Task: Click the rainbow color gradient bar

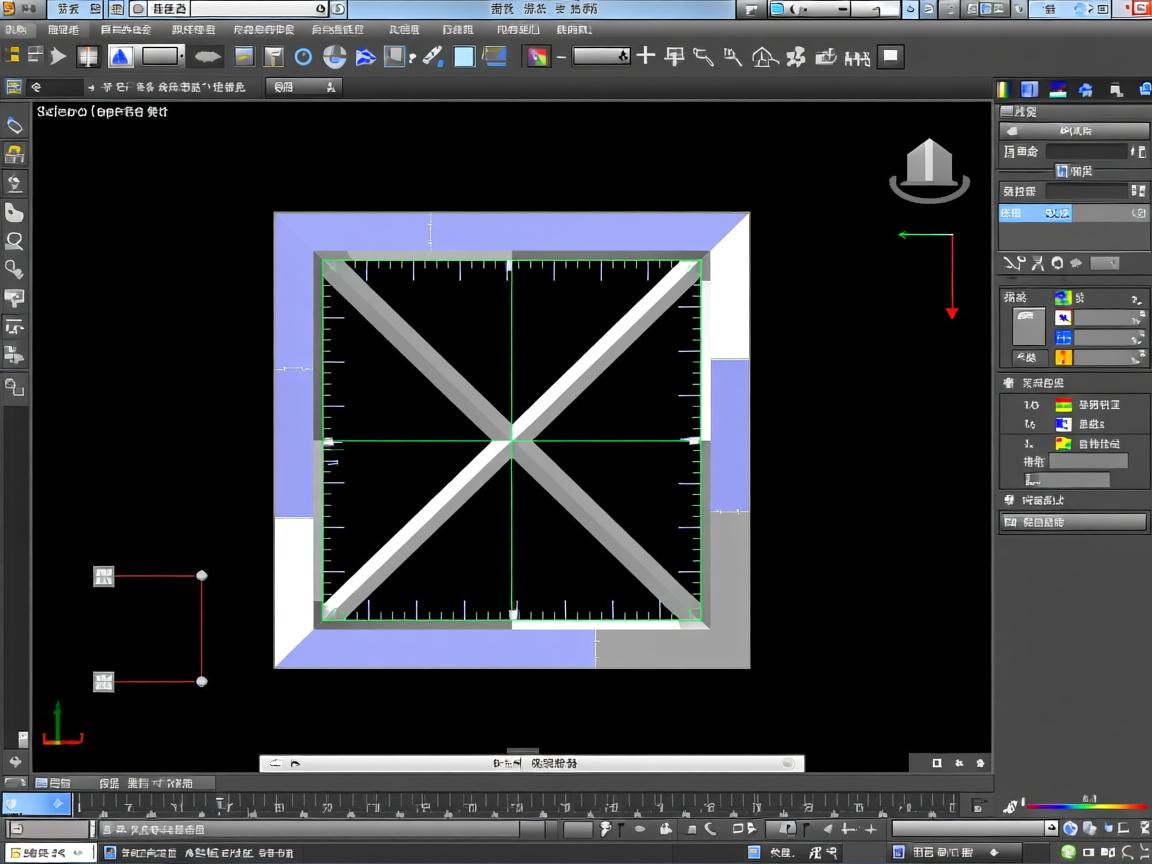Action: 1085,806
